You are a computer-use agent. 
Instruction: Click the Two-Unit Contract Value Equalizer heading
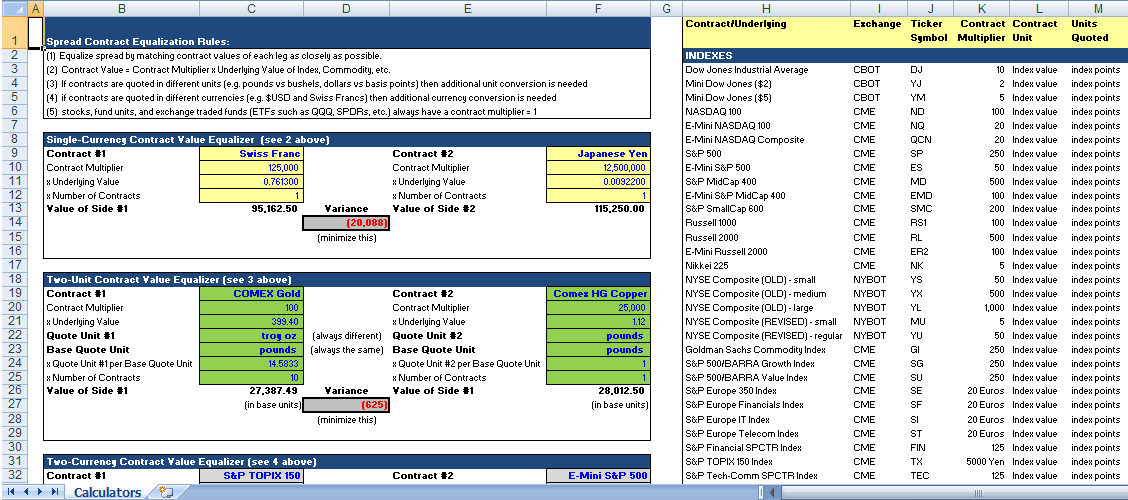[168, 279]
